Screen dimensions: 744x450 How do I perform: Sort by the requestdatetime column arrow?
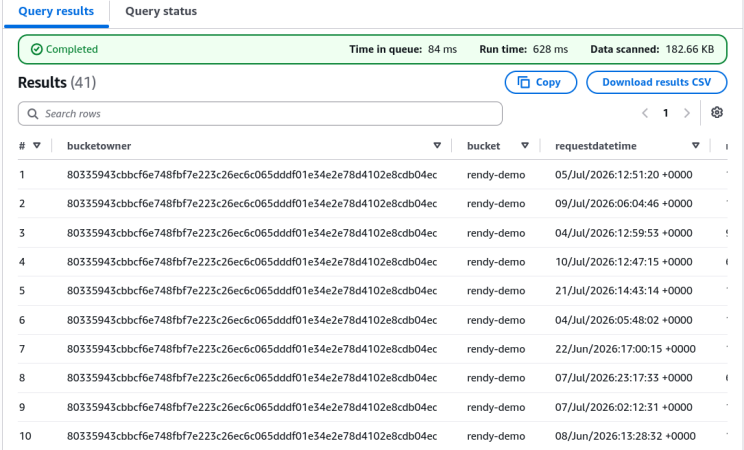[x=696, y=146]
